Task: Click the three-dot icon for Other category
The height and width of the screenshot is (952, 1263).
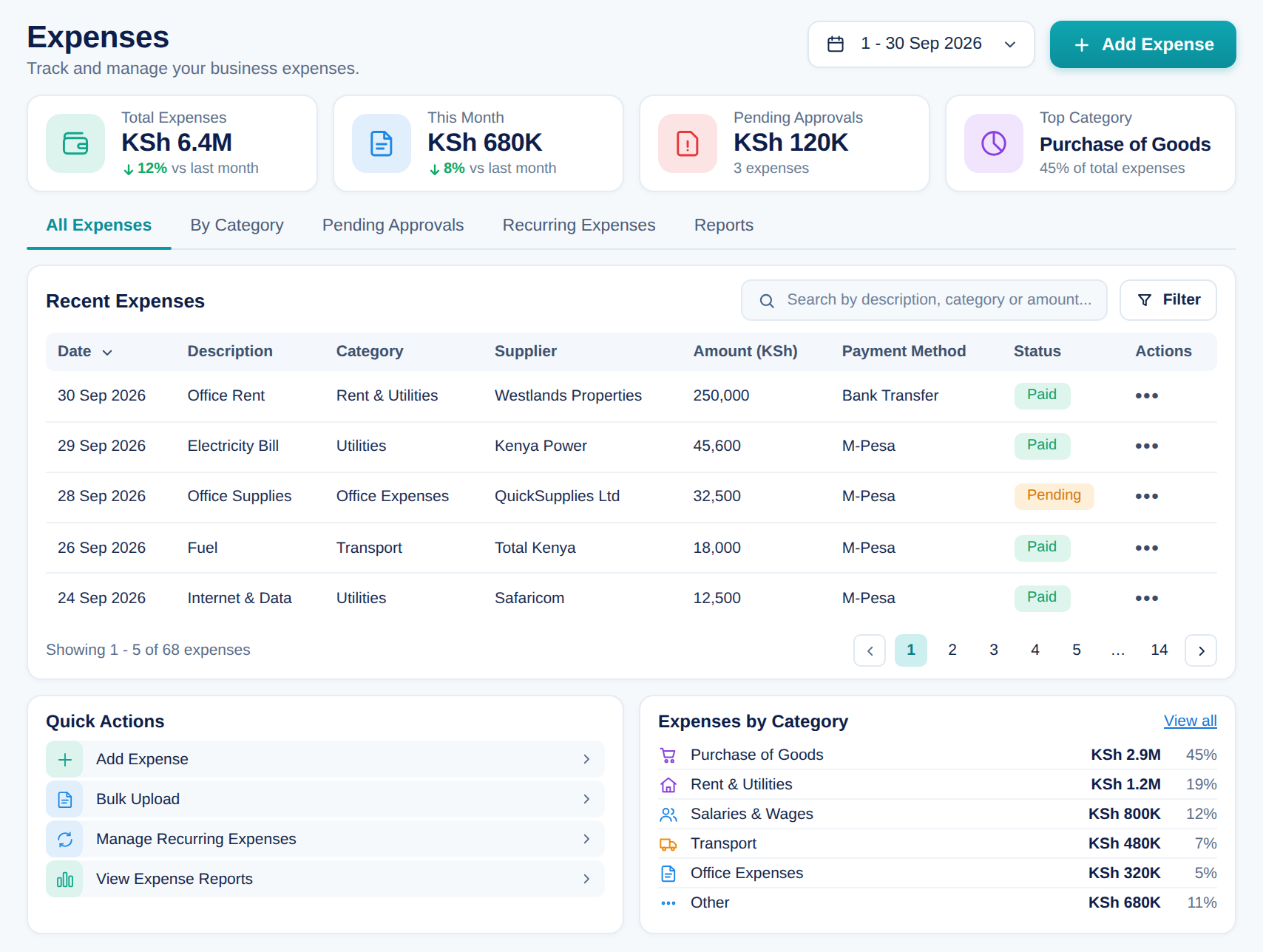Action: (x=668, y=903)
